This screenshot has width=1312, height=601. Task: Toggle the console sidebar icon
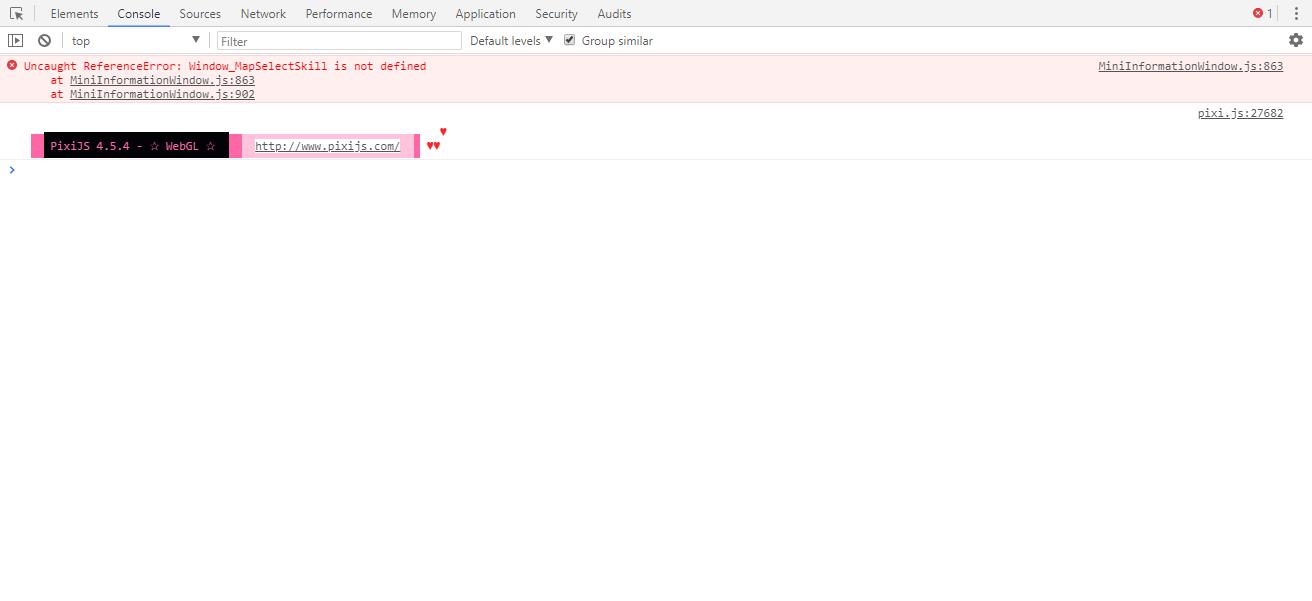coord(16,41)
